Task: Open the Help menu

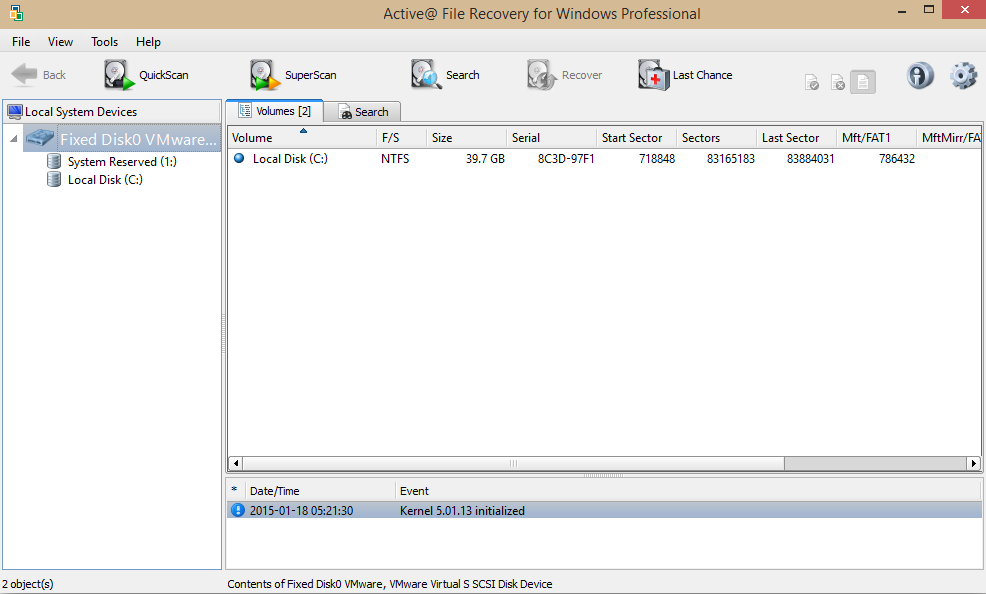Action: coord(148,41)
